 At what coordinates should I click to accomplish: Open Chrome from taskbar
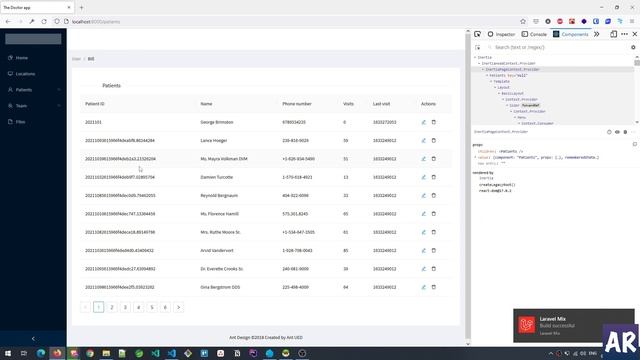click(x=90, y=353)
